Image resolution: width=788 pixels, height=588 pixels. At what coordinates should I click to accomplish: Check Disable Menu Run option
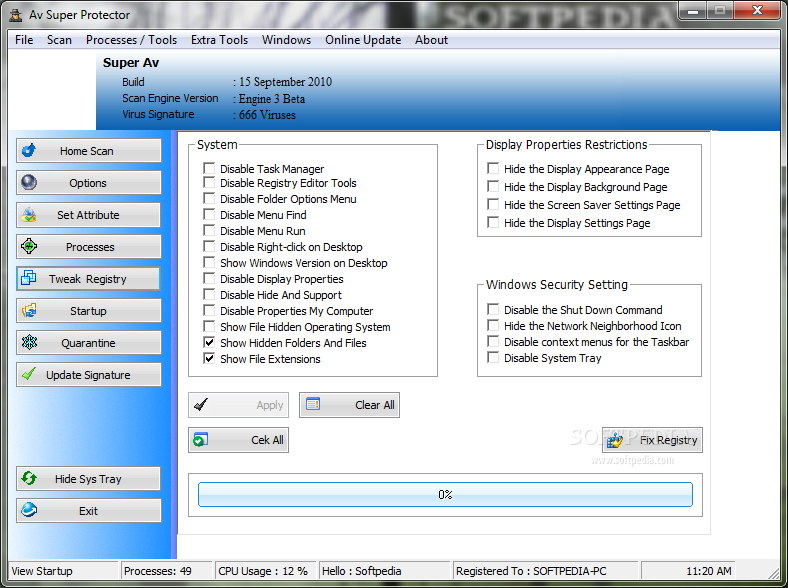[x=209, y=230]
